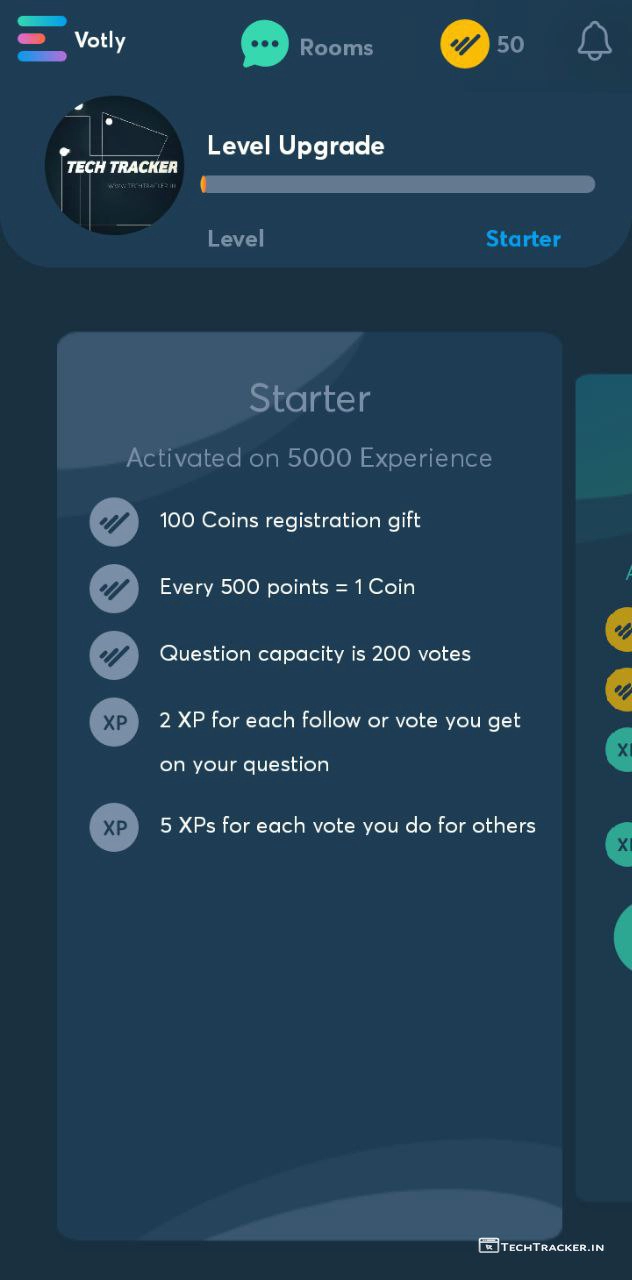This screenshot has width=632, height=1280.
Task: Tap XP badge for voting for others
Action: 114,827
